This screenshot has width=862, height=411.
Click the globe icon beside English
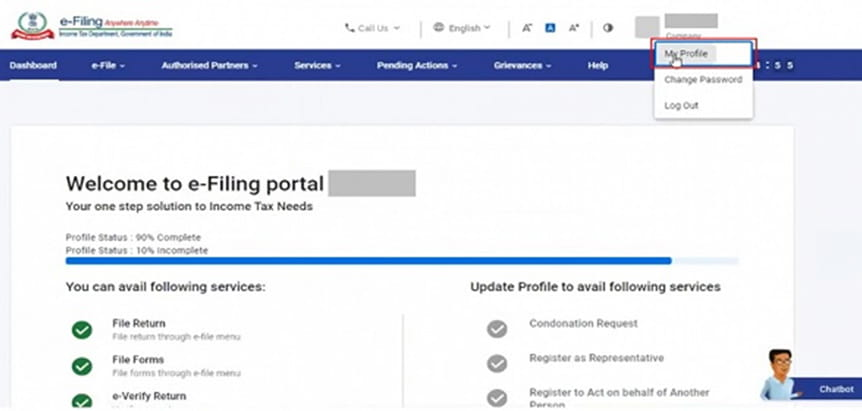(438, 27)
